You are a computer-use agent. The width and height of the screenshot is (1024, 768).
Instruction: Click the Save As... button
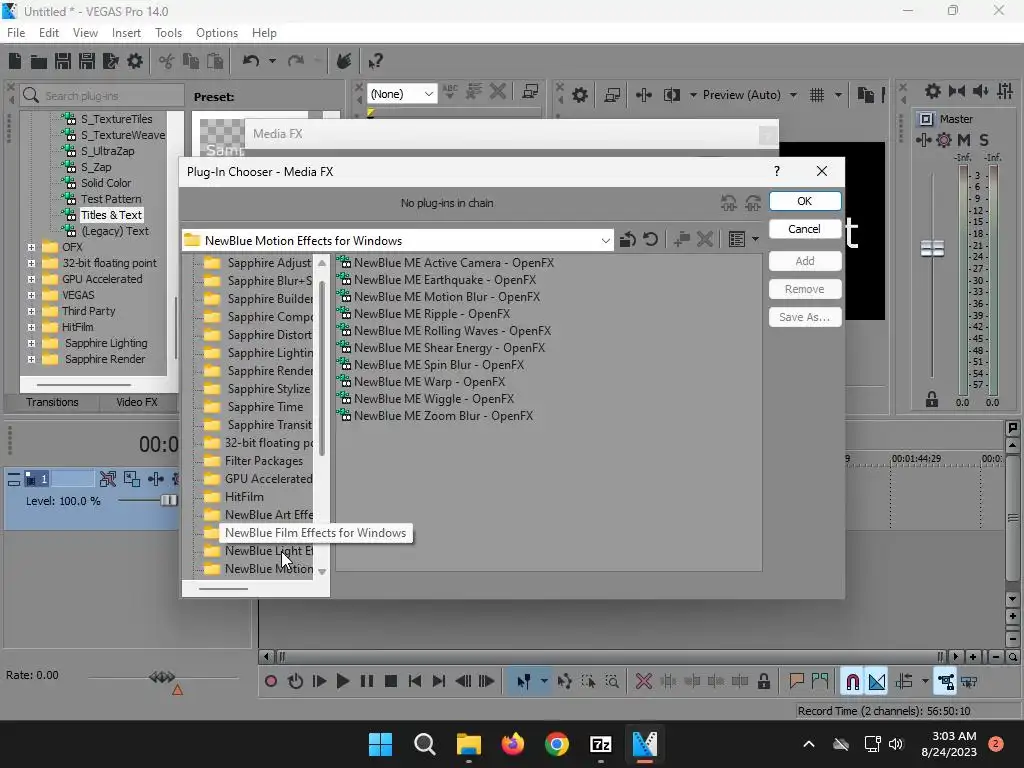click(805, 317)
